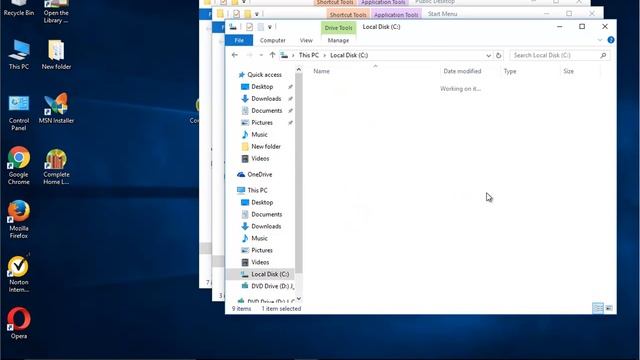Select Pictures under Quick access

262,122
